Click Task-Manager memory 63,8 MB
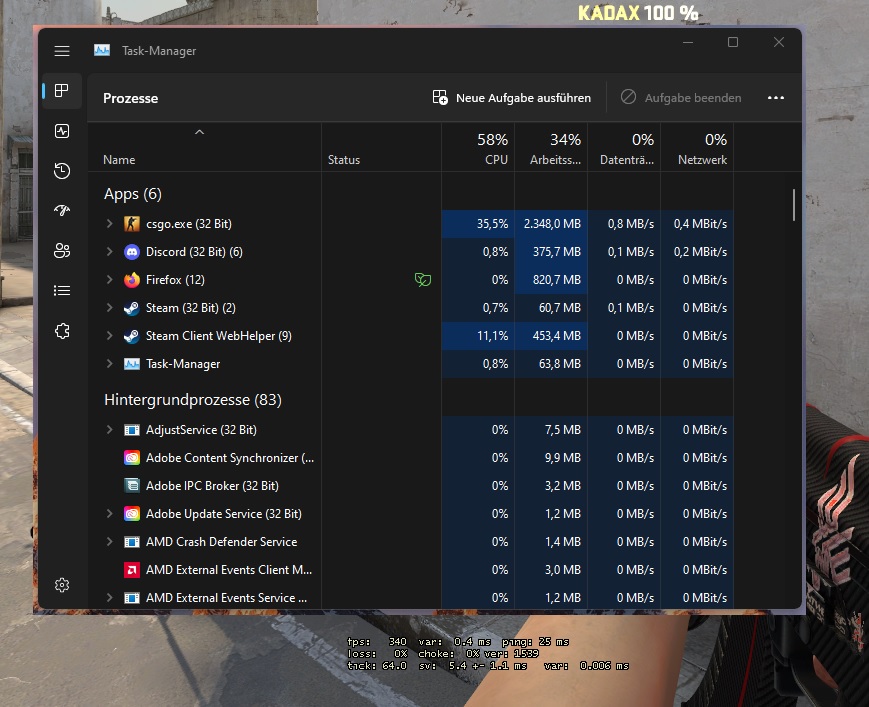This screenshot has width=869, height=707. [560, 364]
